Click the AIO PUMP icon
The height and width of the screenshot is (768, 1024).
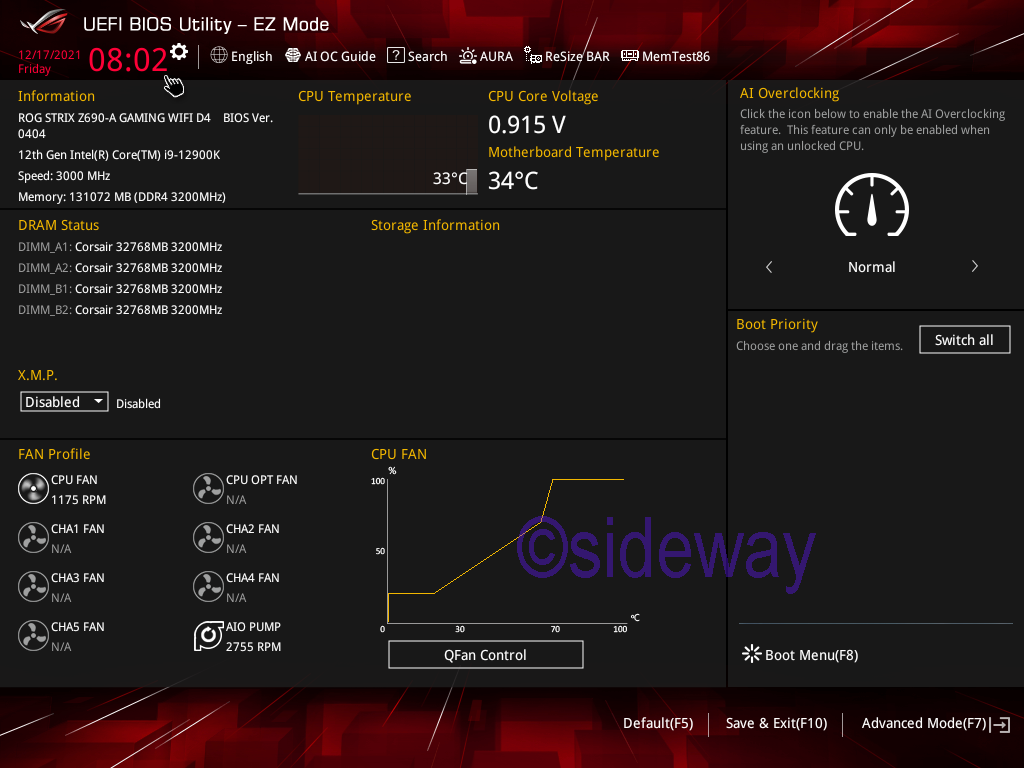[208, 636]
